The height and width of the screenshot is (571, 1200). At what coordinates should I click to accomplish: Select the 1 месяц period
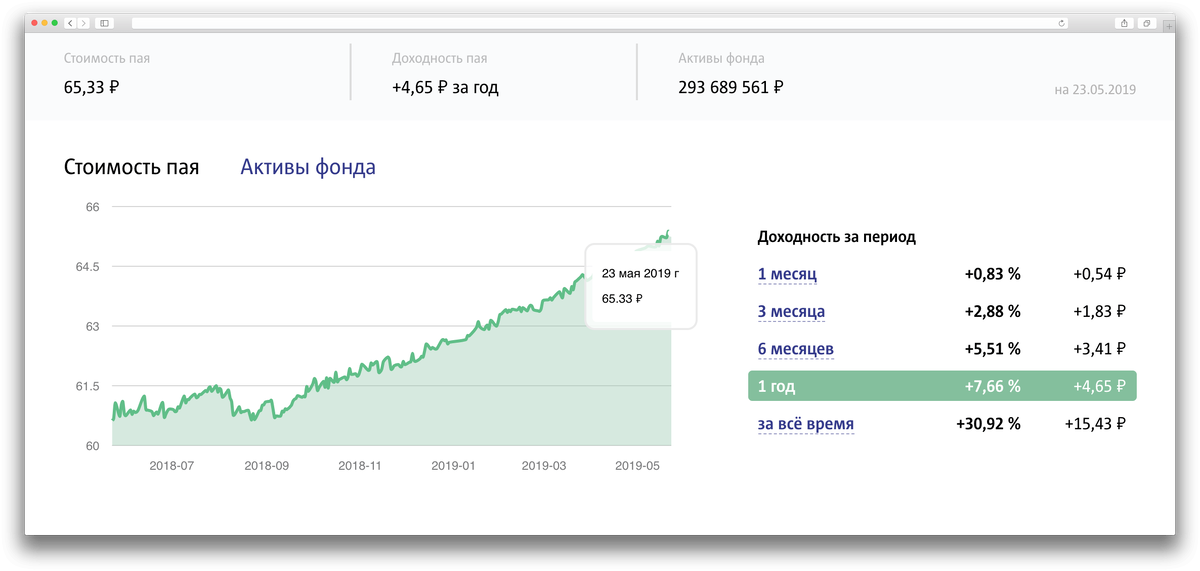788,274
